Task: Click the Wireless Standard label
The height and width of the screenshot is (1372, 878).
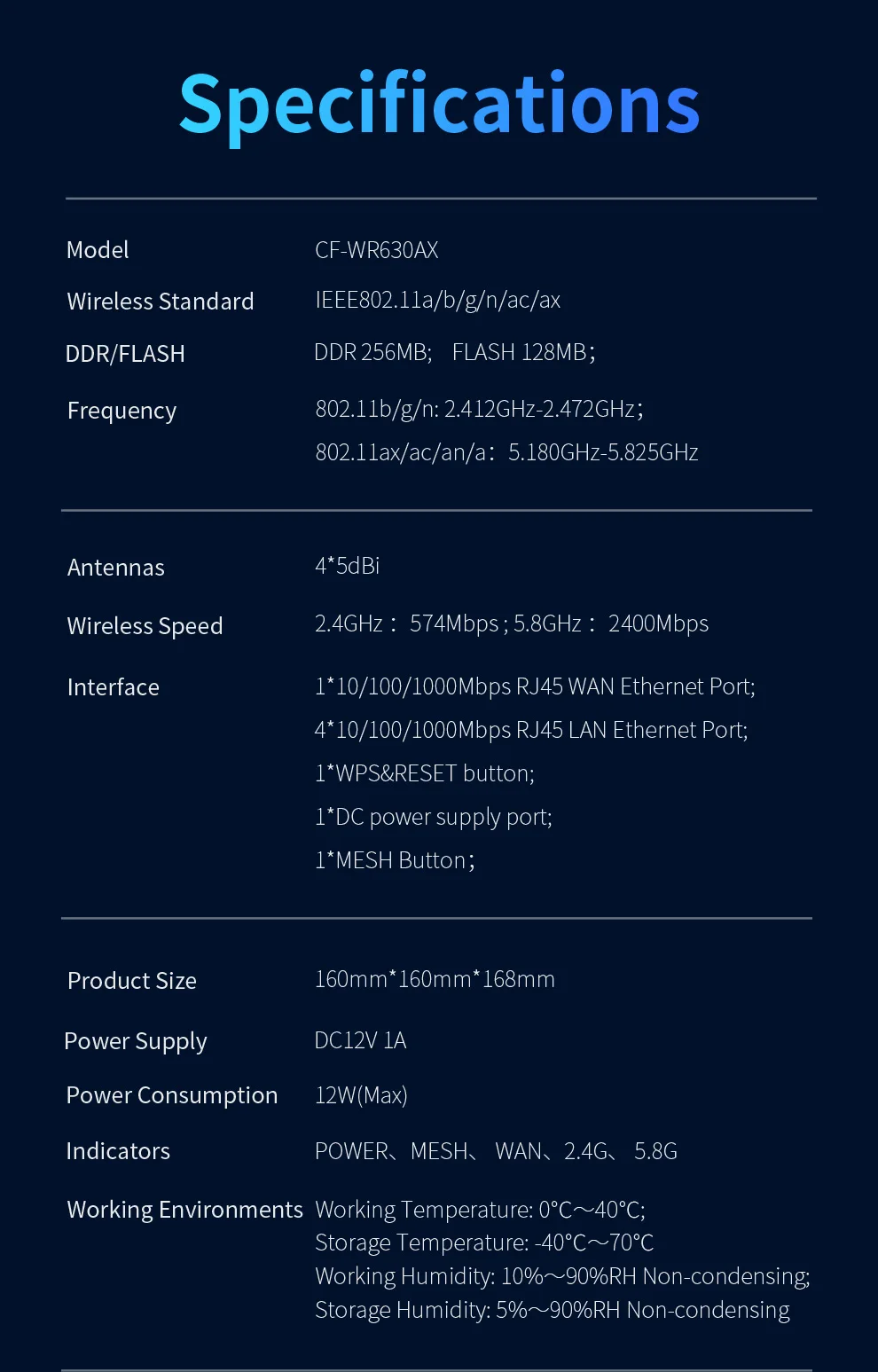Action: [161, 302]
